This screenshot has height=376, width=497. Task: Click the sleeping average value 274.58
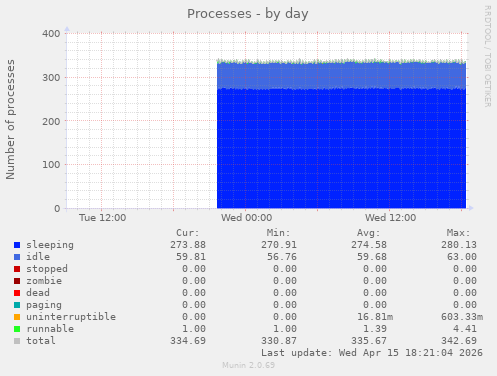tap(369, 245)
